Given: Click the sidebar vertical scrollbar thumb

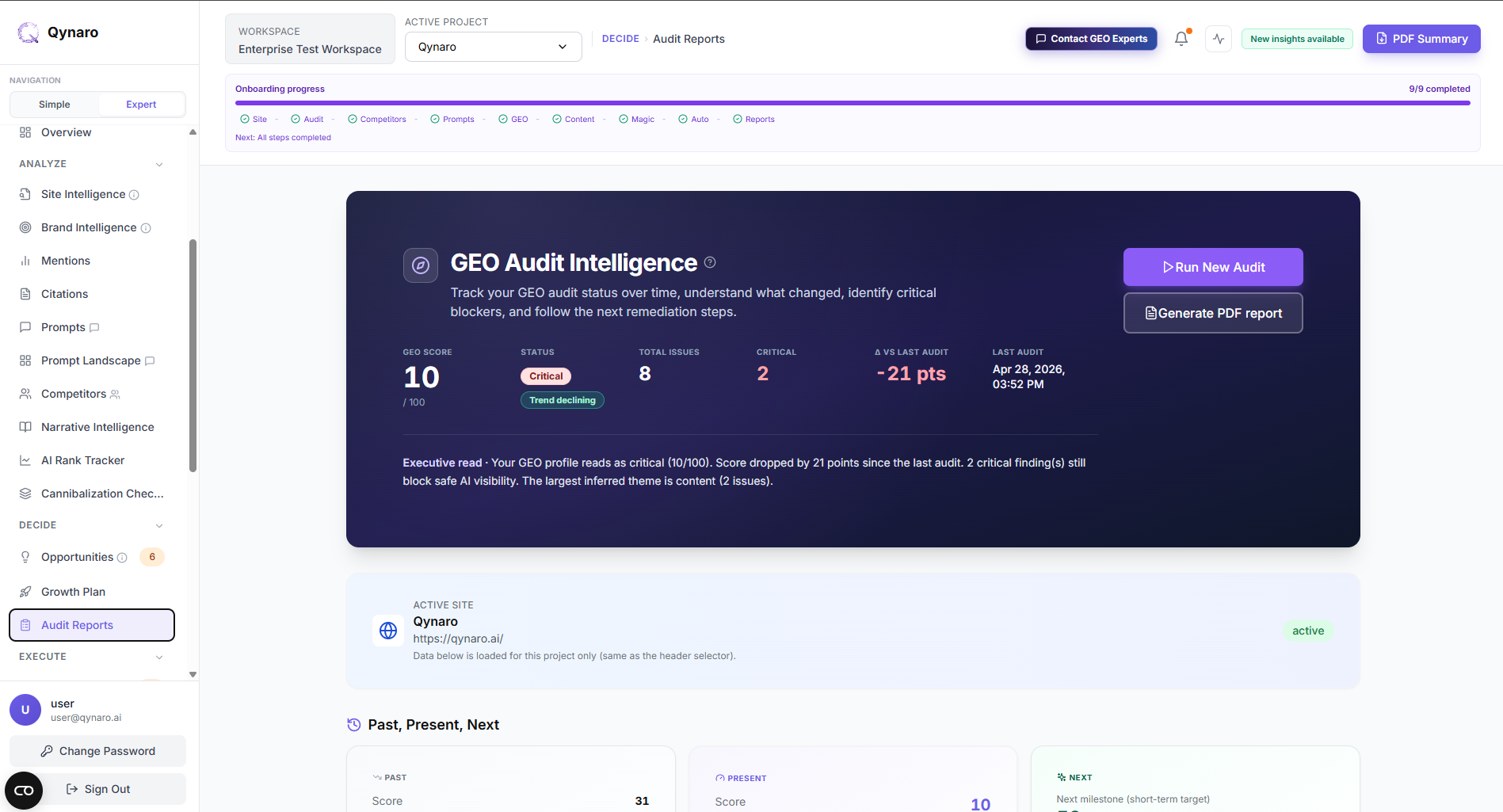Looking at the screenshot, I should pos(193,356).
